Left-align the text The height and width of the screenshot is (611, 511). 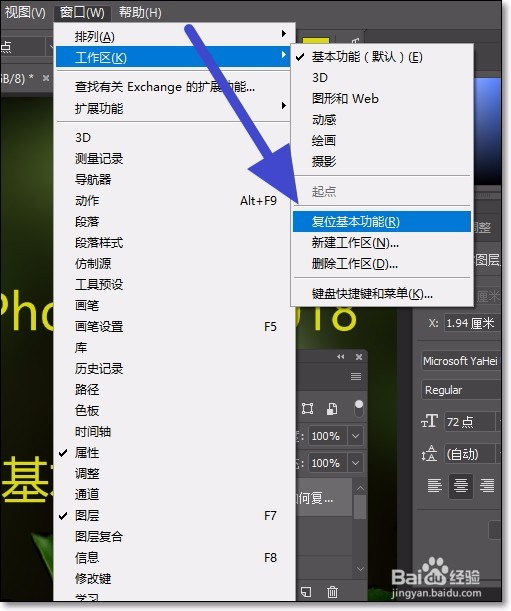pos(435,486)
